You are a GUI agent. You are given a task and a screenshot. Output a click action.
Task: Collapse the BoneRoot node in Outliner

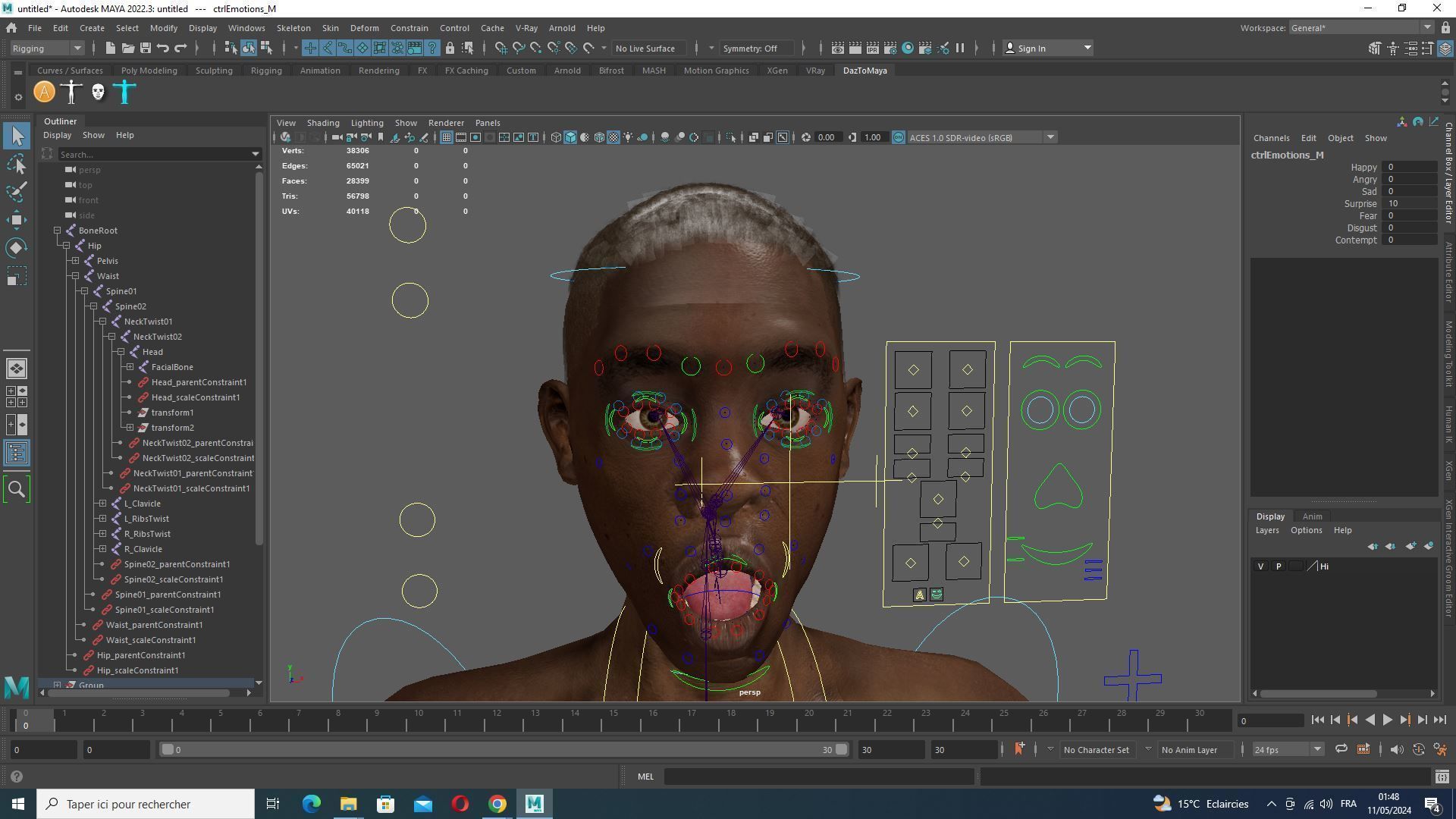[x=58, y=231]
